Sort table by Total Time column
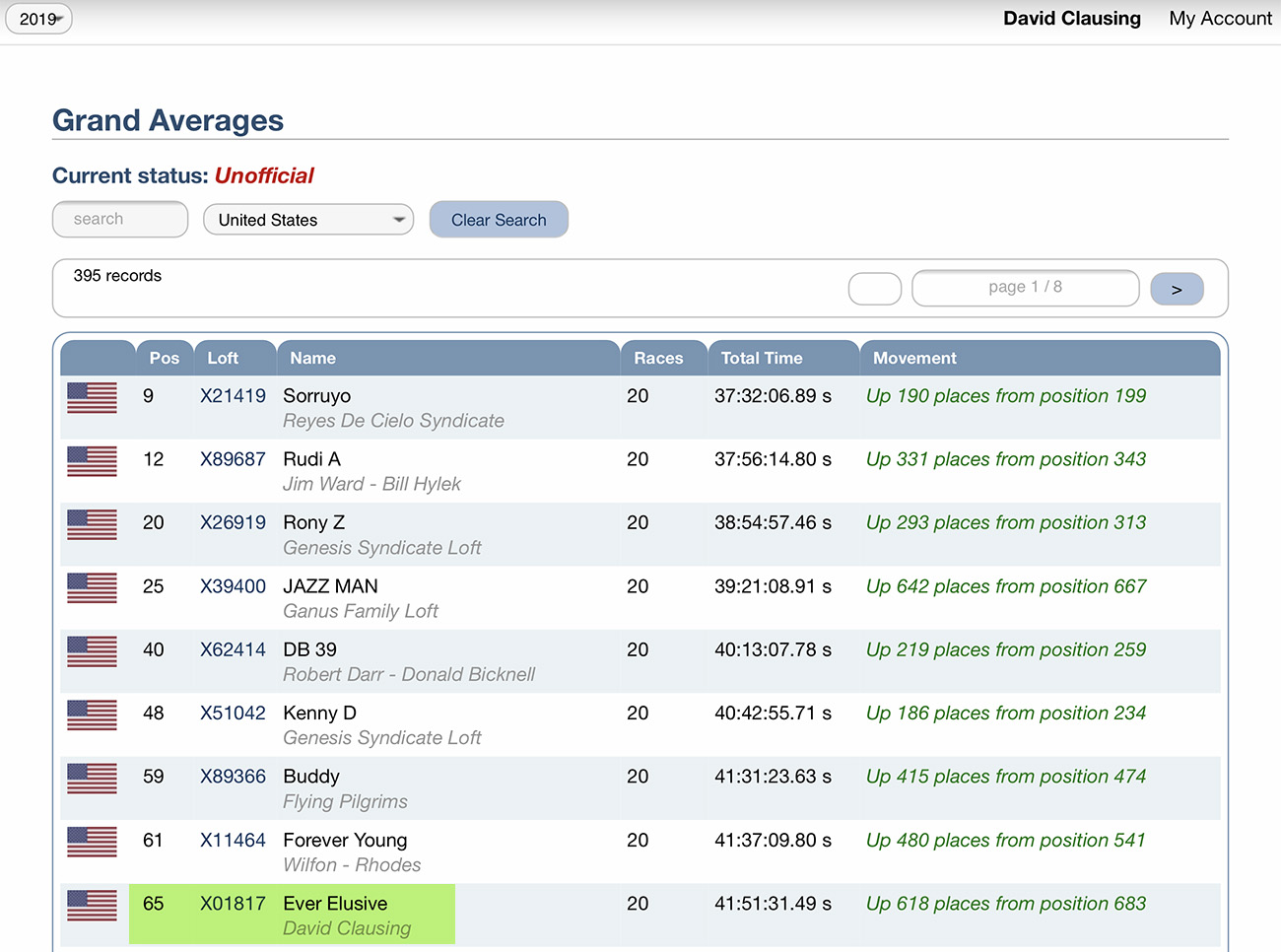Screen dimensions: 1281x952 pos(762,359)
